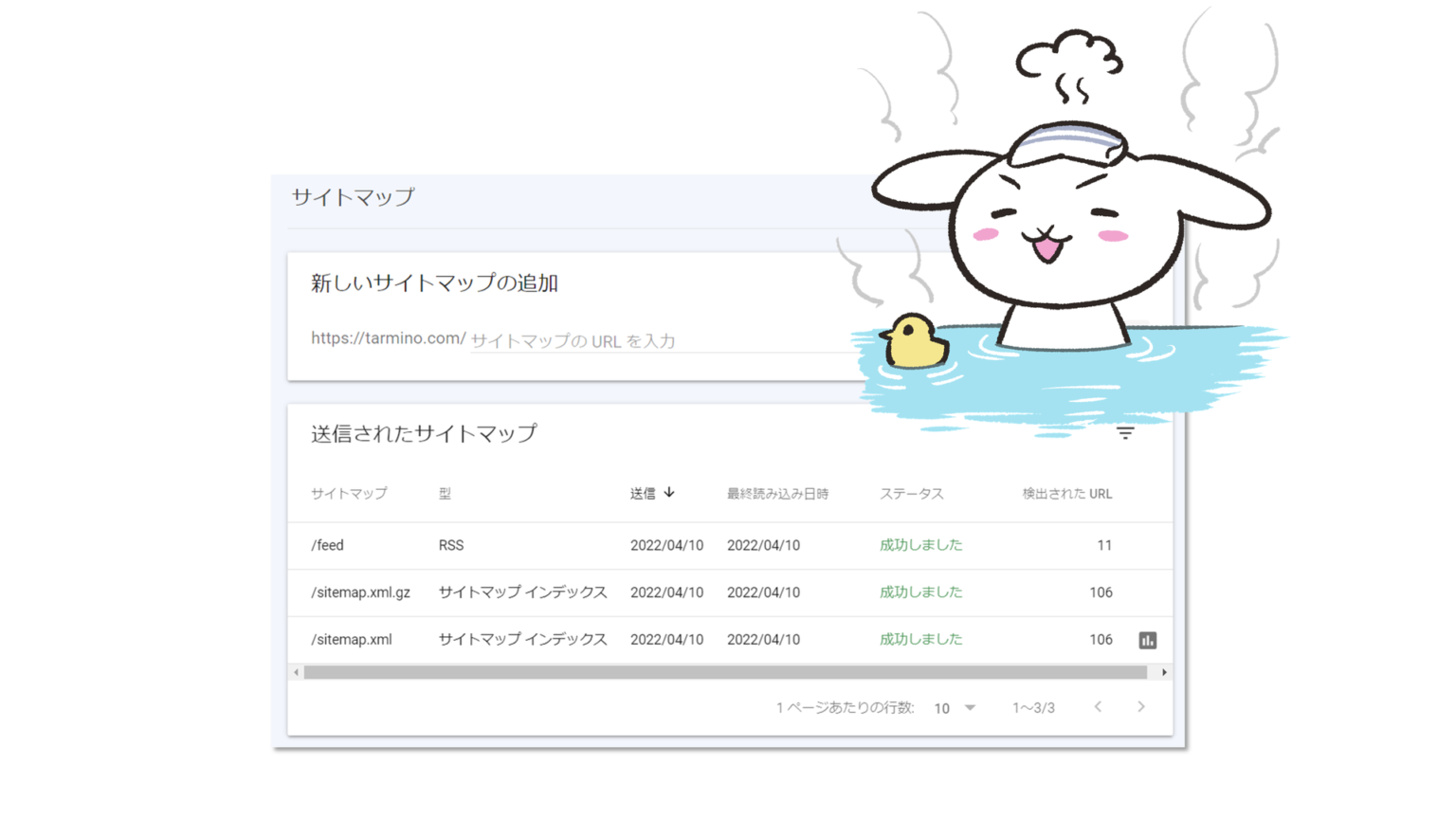The width and height of the screenshot is (1456, 819).
Task: Sort by the サイトマップ column header
Action: [x=349, y=494]
